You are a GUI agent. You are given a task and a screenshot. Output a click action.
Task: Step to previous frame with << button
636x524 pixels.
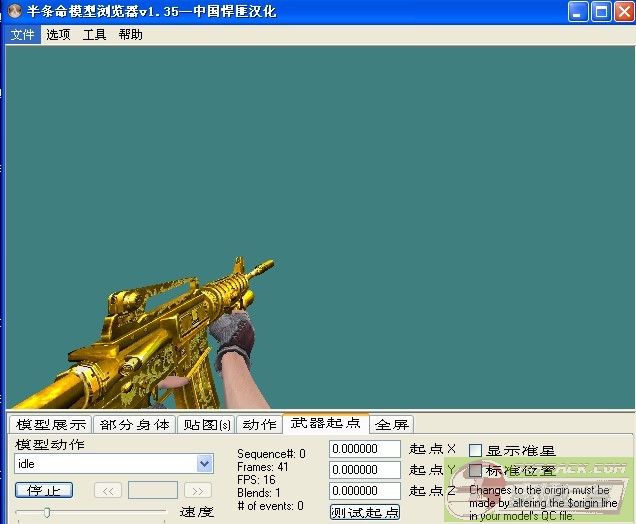[108, 491]
